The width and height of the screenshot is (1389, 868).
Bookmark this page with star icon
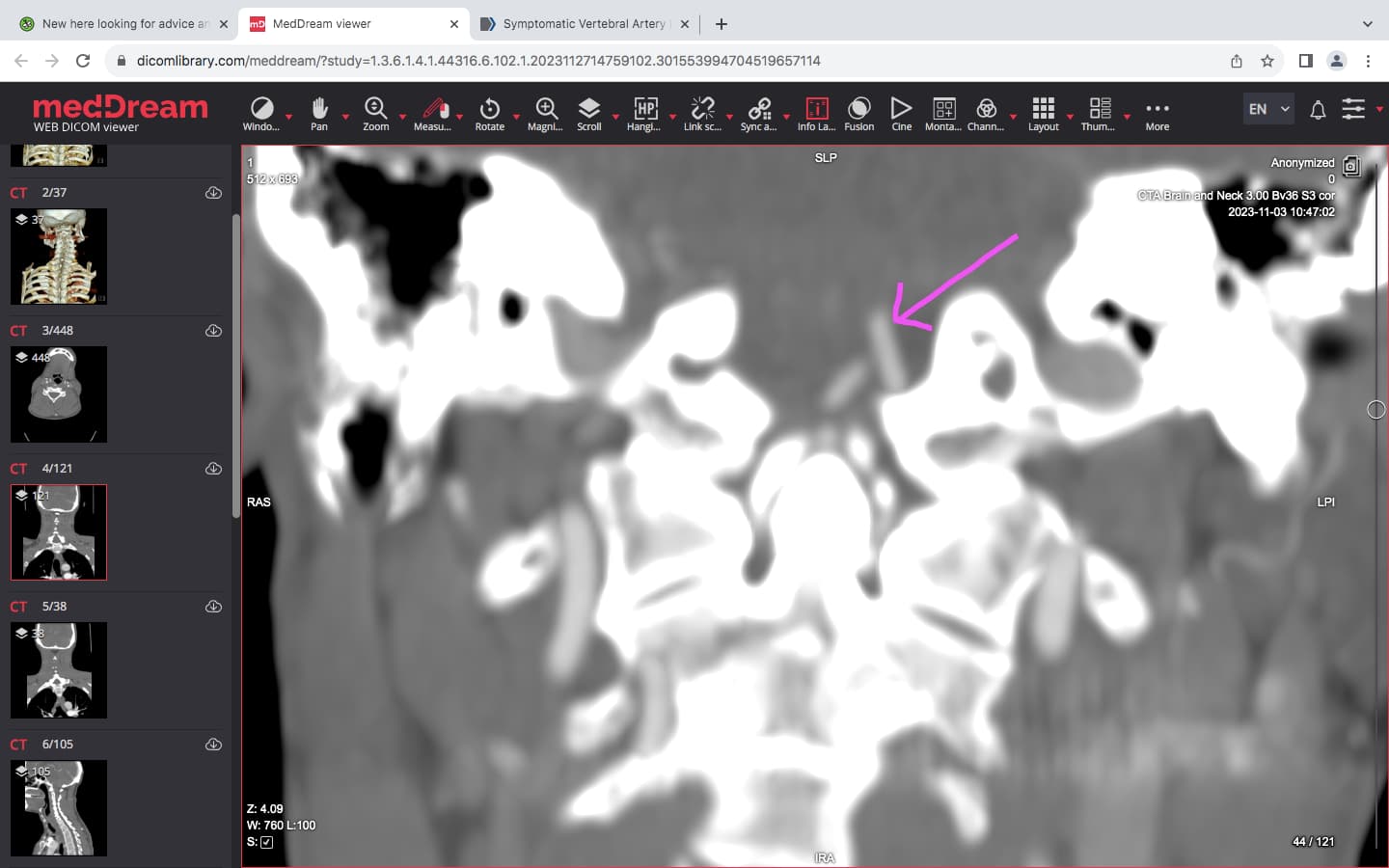tap(1267, 61)
